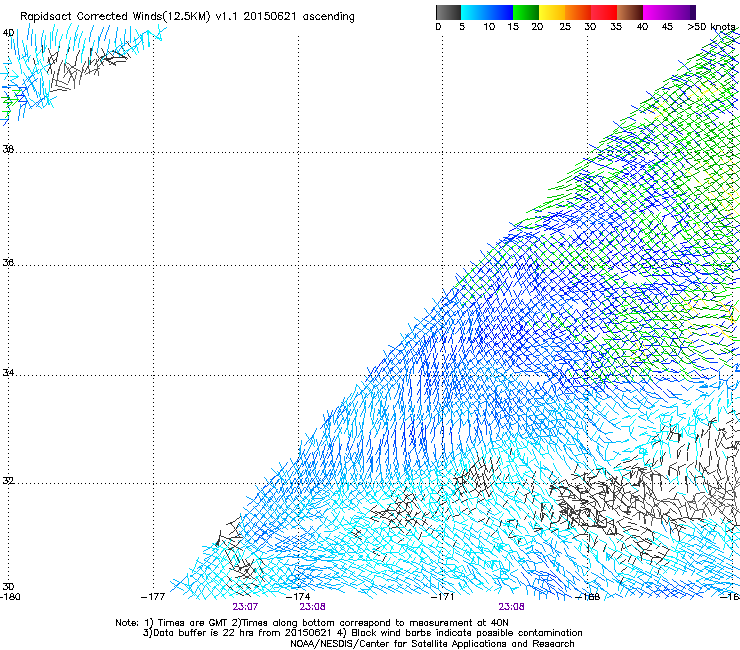740x650 pixels.
Task: Click the latitude label '40' on the left axis
Action: point(8,33)
